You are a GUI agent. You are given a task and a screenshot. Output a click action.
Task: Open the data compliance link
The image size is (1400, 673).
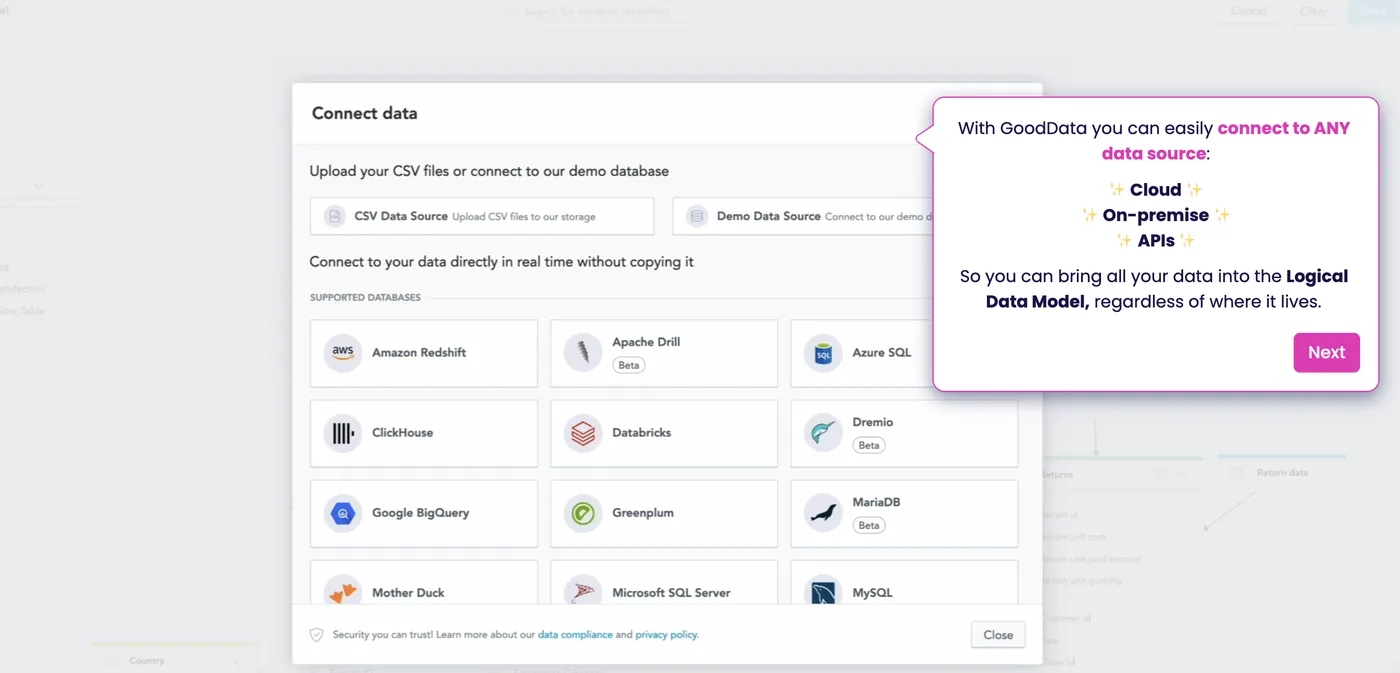(575, 635)
